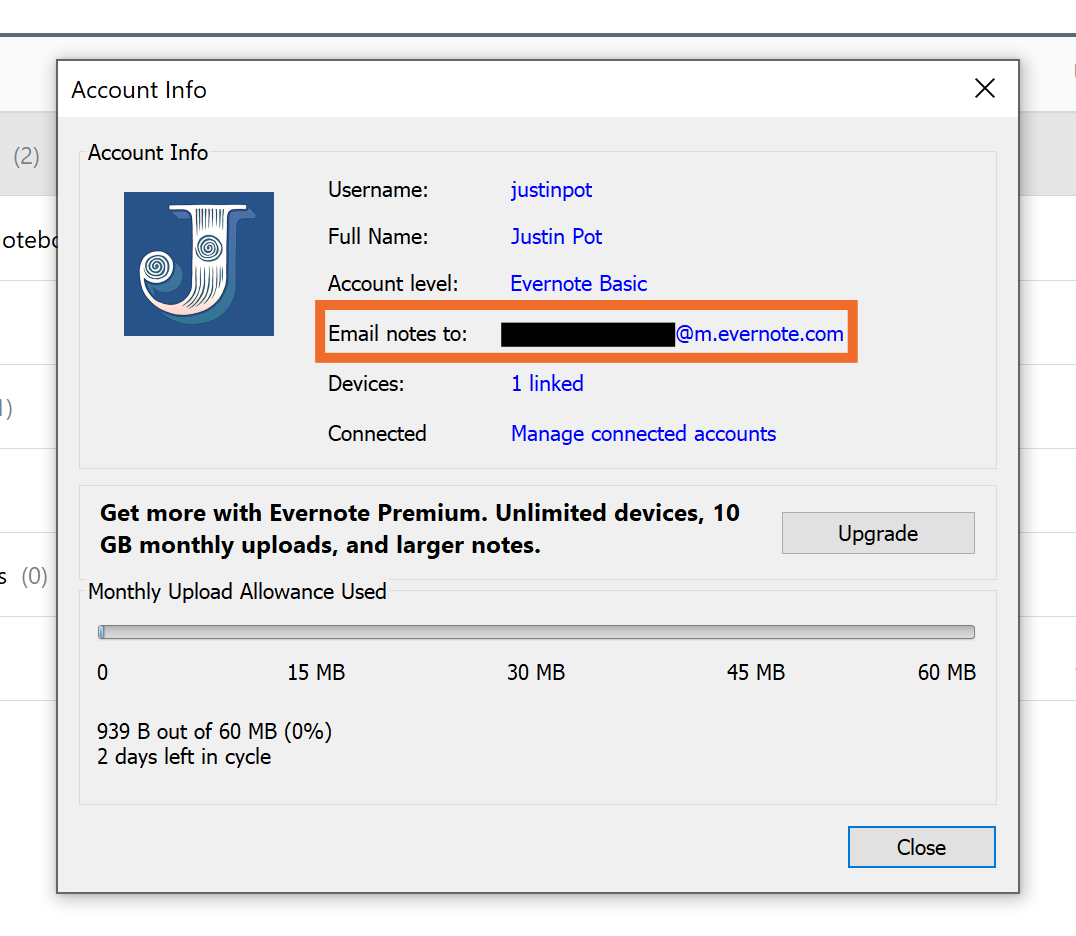
Task: Click the Account Info window title bar
Action: (500, 89)
